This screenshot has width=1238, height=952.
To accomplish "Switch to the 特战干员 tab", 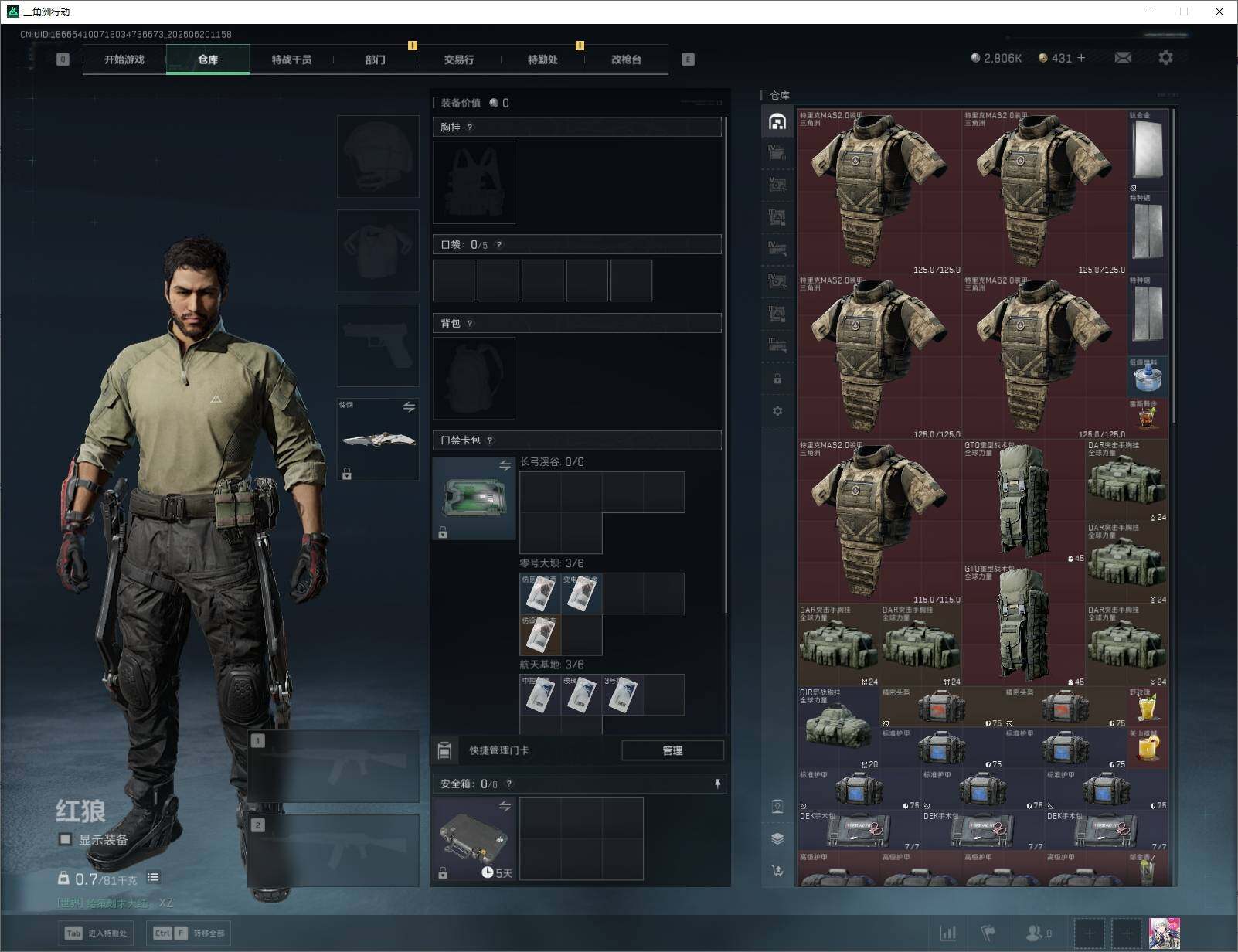I will 291,59.
